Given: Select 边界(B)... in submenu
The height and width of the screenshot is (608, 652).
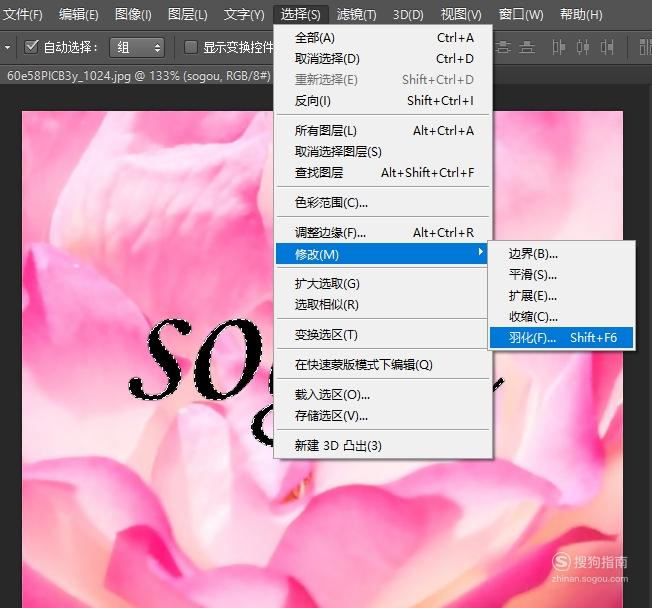Looking at the screenshot, I should coord(561,254).
